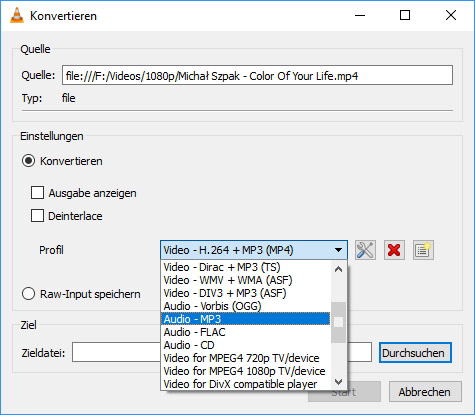Choose Video - Dirac + MP3 (TS) profile

245,267
